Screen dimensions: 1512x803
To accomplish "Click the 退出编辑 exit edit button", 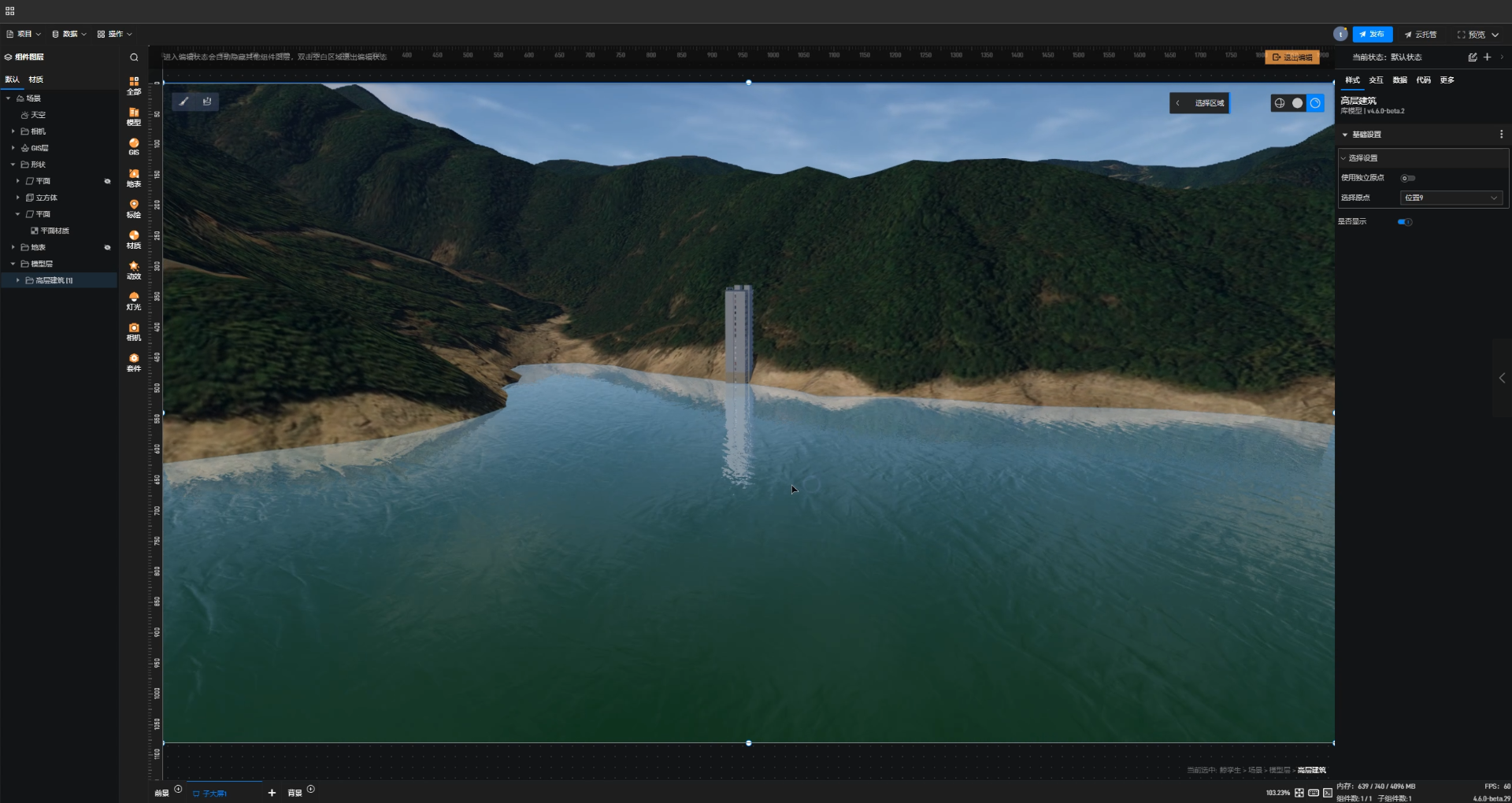I will pos(1294,57).
